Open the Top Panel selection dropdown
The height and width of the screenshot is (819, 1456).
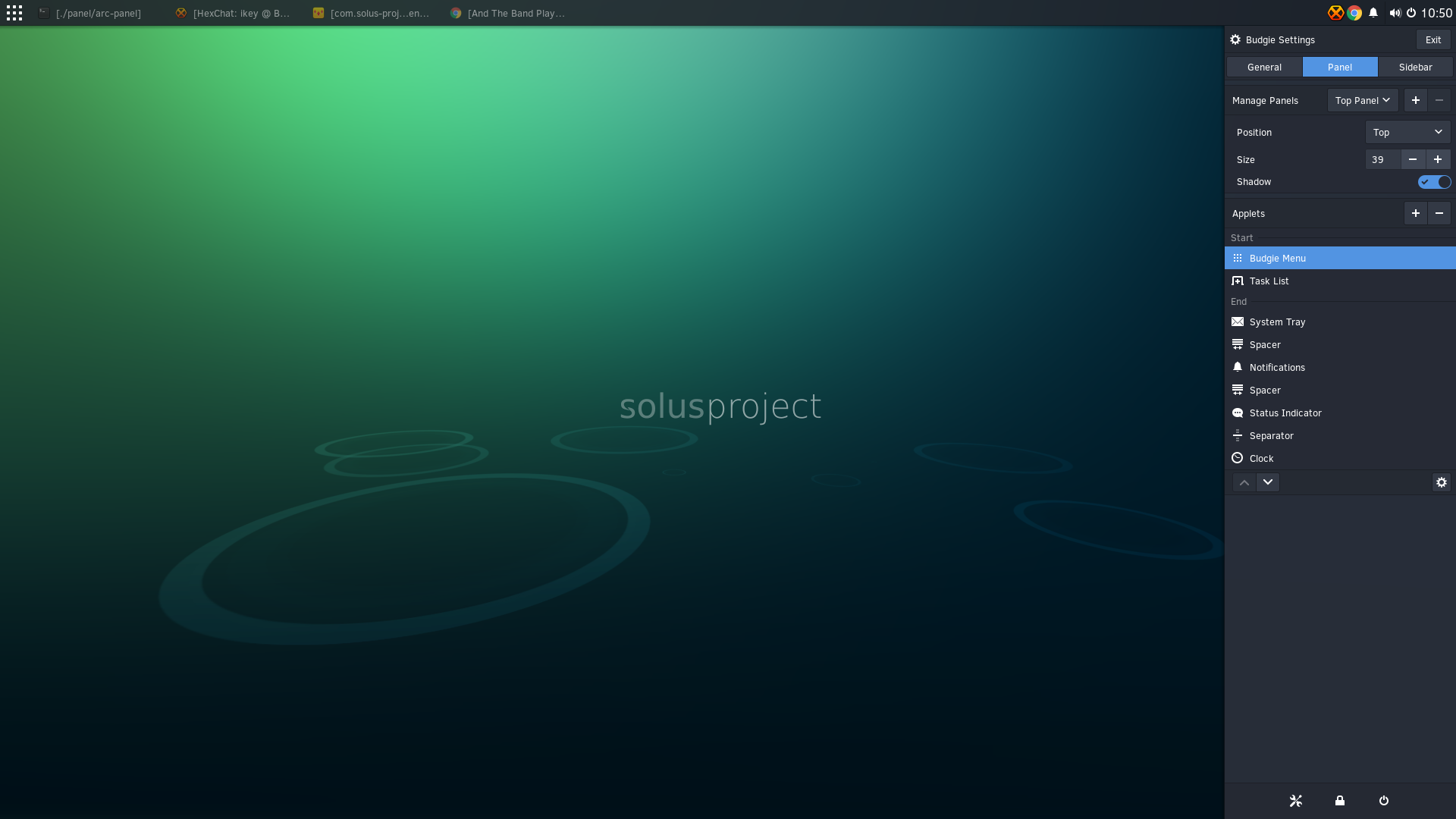1363,100
